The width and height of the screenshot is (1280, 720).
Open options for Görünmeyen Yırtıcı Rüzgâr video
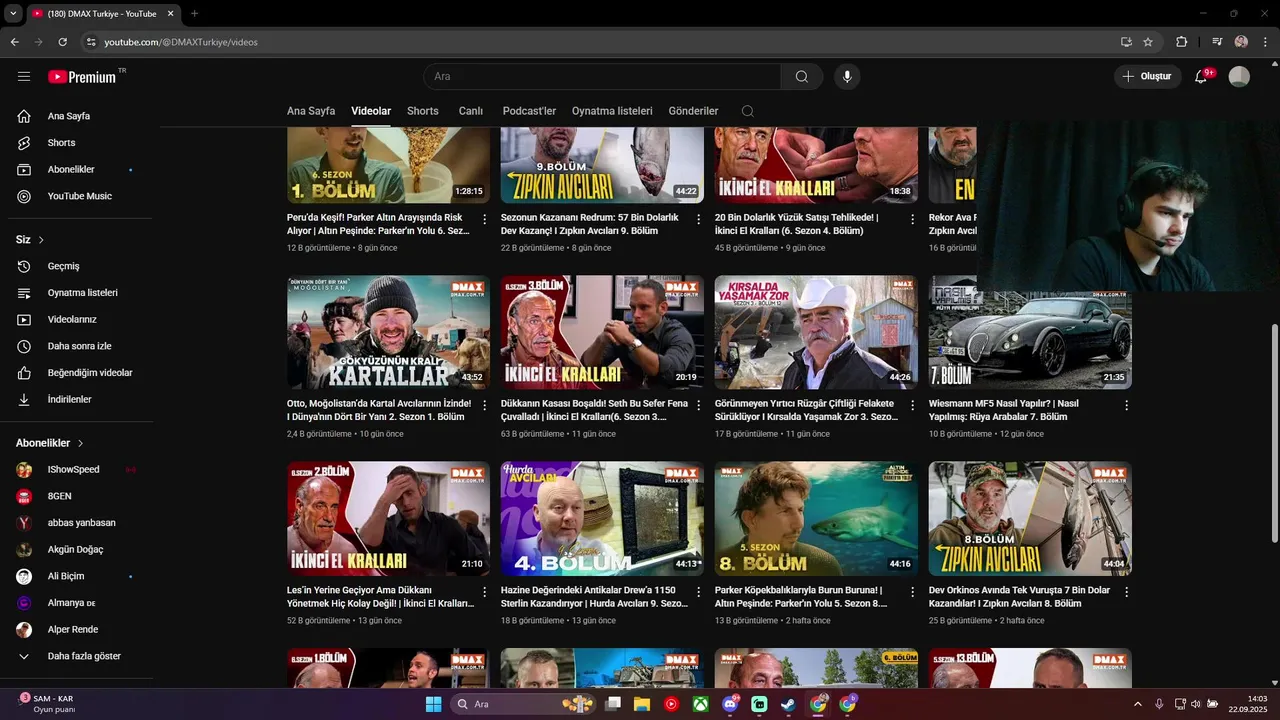(913, 405)
